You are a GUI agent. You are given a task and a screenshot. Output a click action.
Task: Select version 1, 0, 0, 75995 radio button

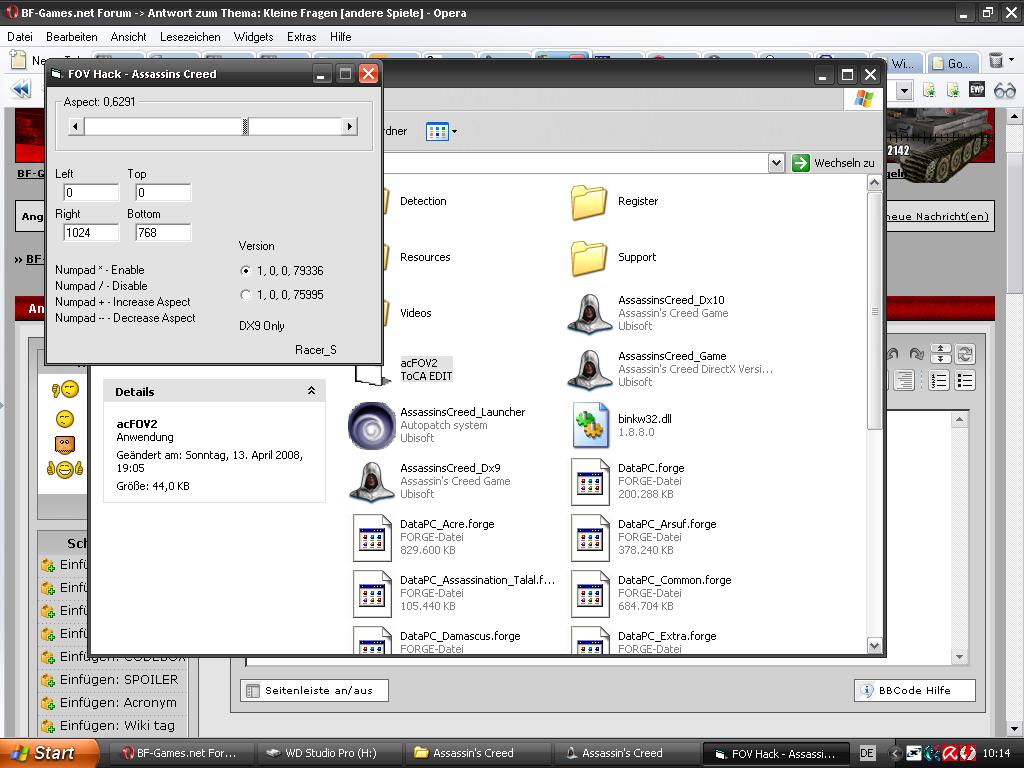(x=246, y=295)
